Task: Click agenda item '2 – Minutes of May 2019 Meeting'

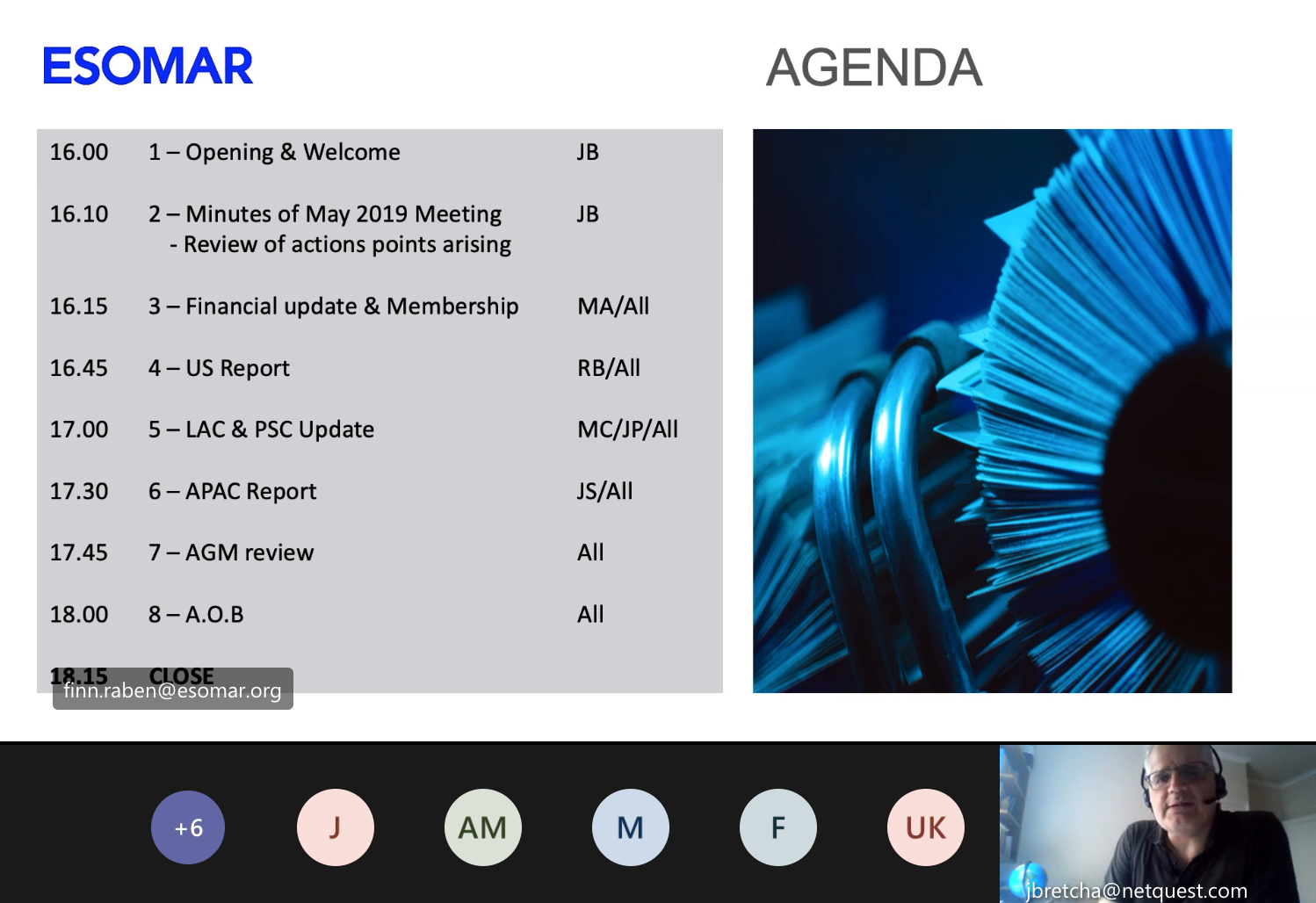Action: pyautogui.click(x=325, y=214)
